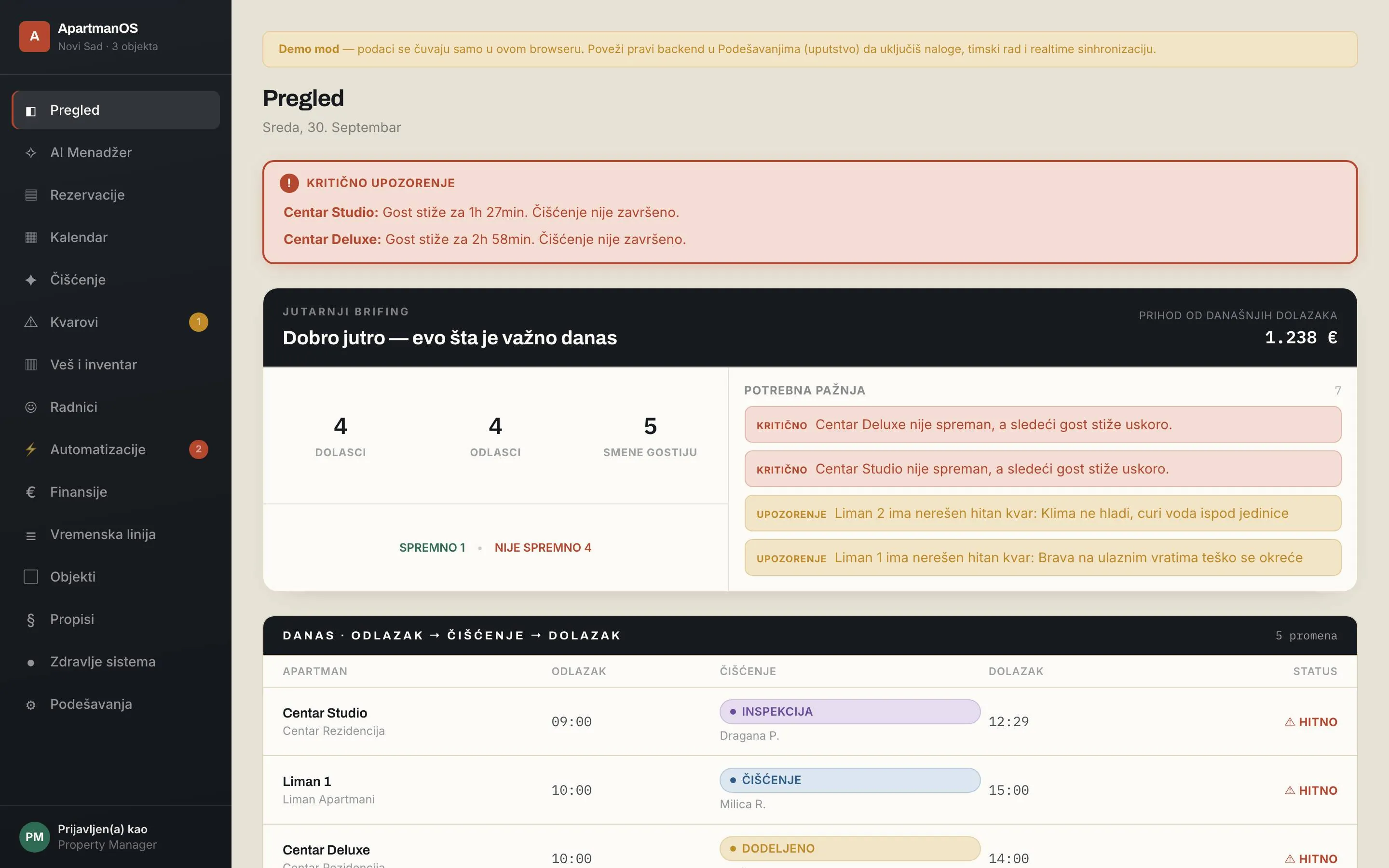Click the Kvarovi badge showing 1
The image size is (1389, 868).
[x=199, y=322]
